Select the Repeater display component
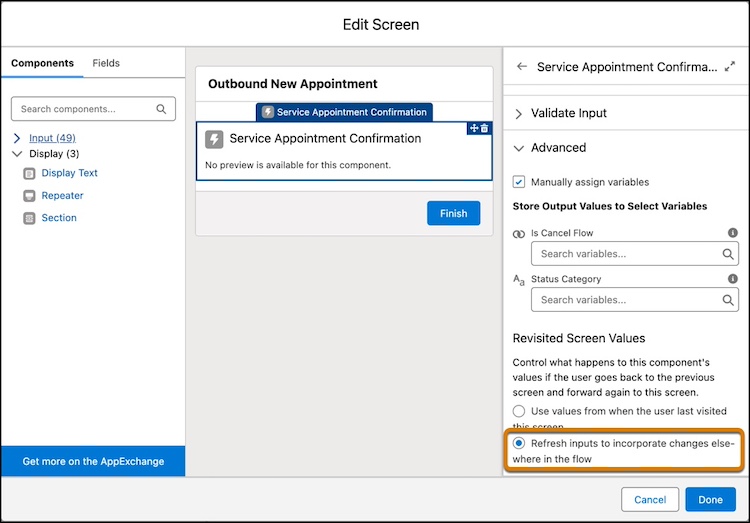750x523 pixels. [x=62, y=195]
